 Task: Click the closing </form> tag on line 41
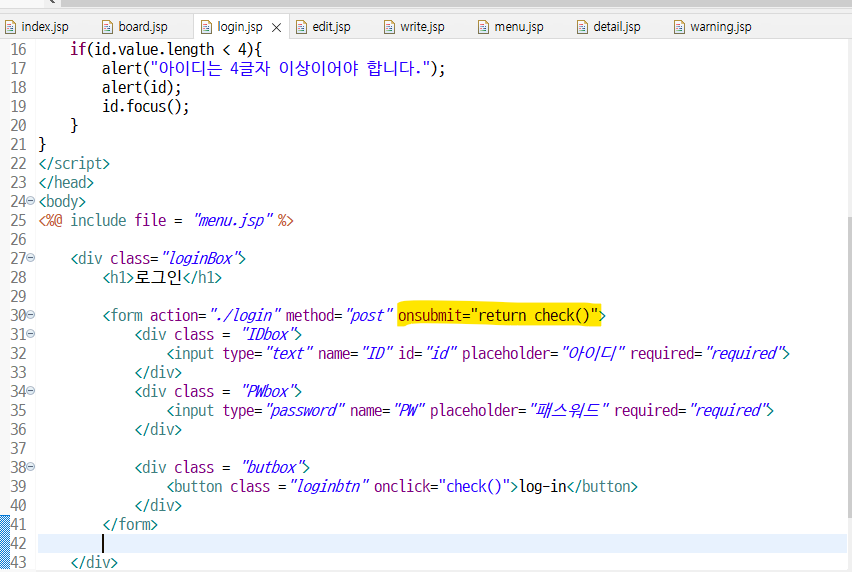coord(130,524)
